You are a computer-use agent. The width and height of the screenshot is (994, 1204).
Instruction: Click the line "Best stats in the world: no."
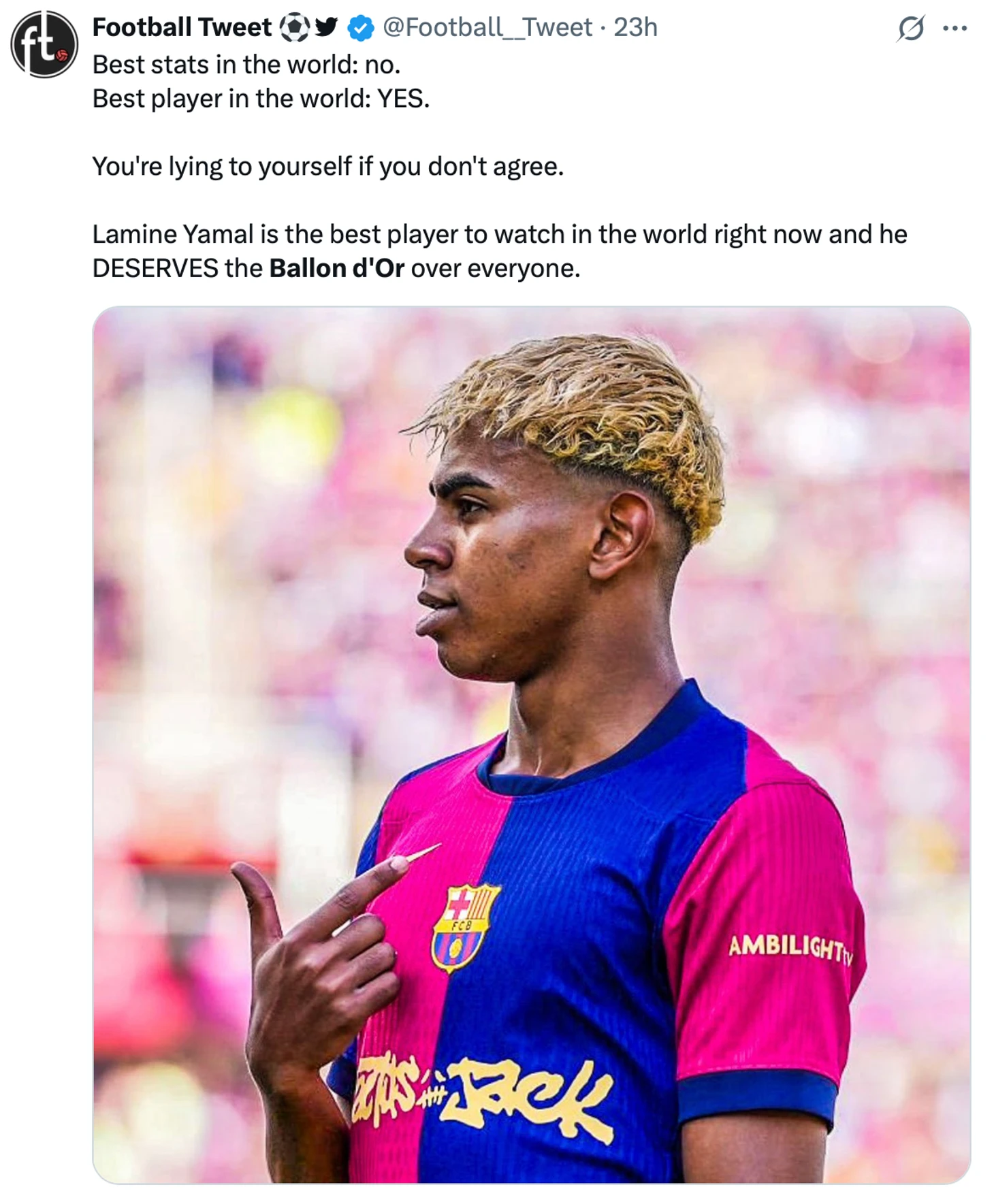click(x=246, y=65)
